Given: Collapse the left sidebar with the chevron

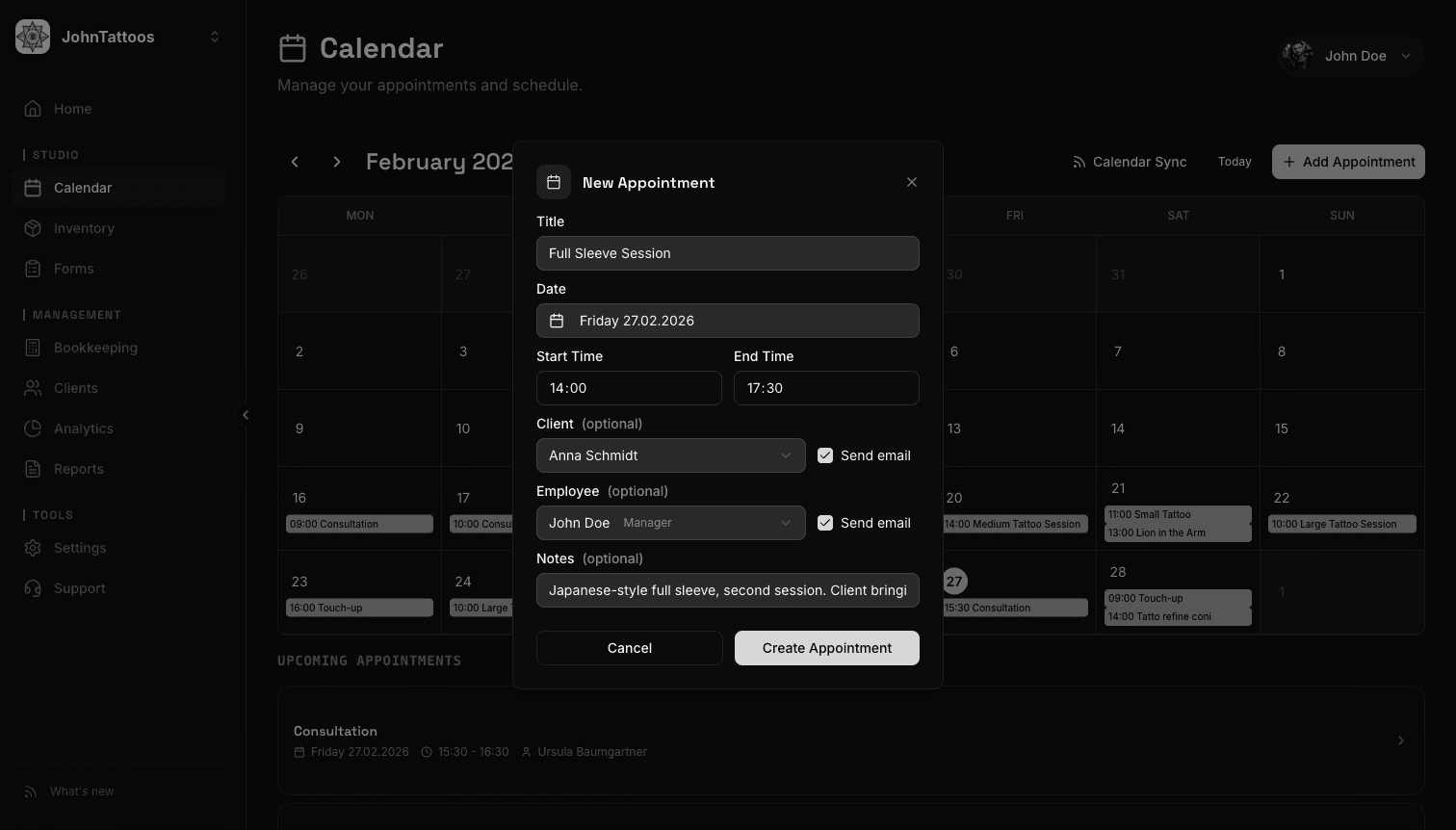Looking at the screenshot, I should [x=247, y=414].
